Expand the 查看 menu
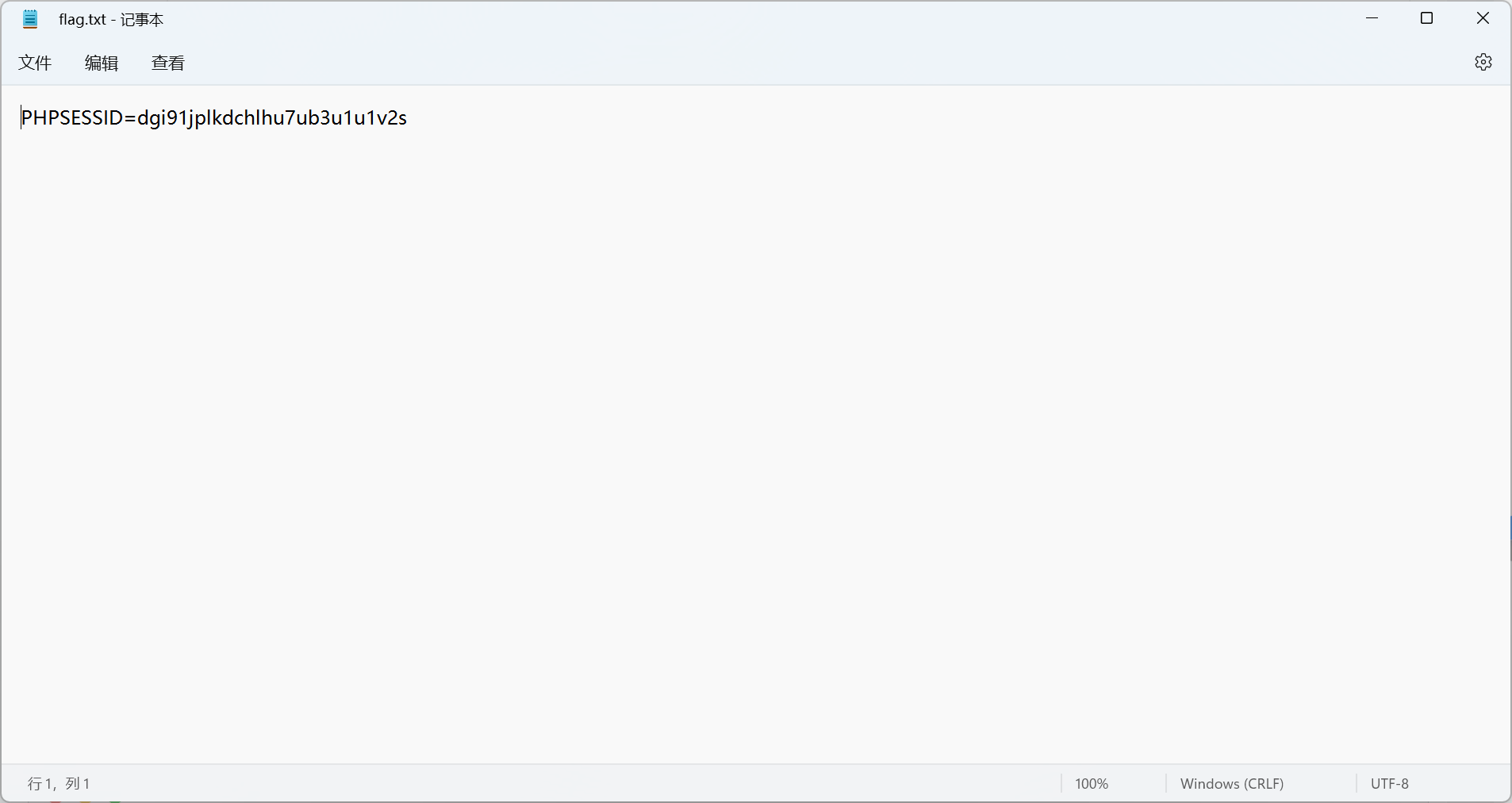This screenshot has width=1512, height=803. [168, 63]
